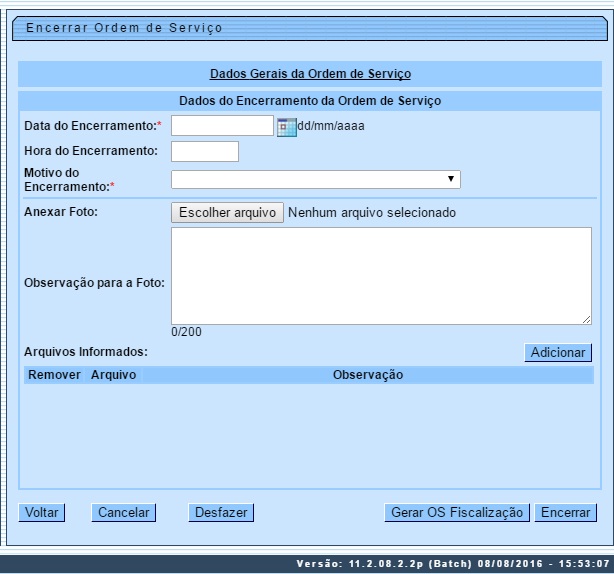Click the Arquivo column header

click(113, 375)
